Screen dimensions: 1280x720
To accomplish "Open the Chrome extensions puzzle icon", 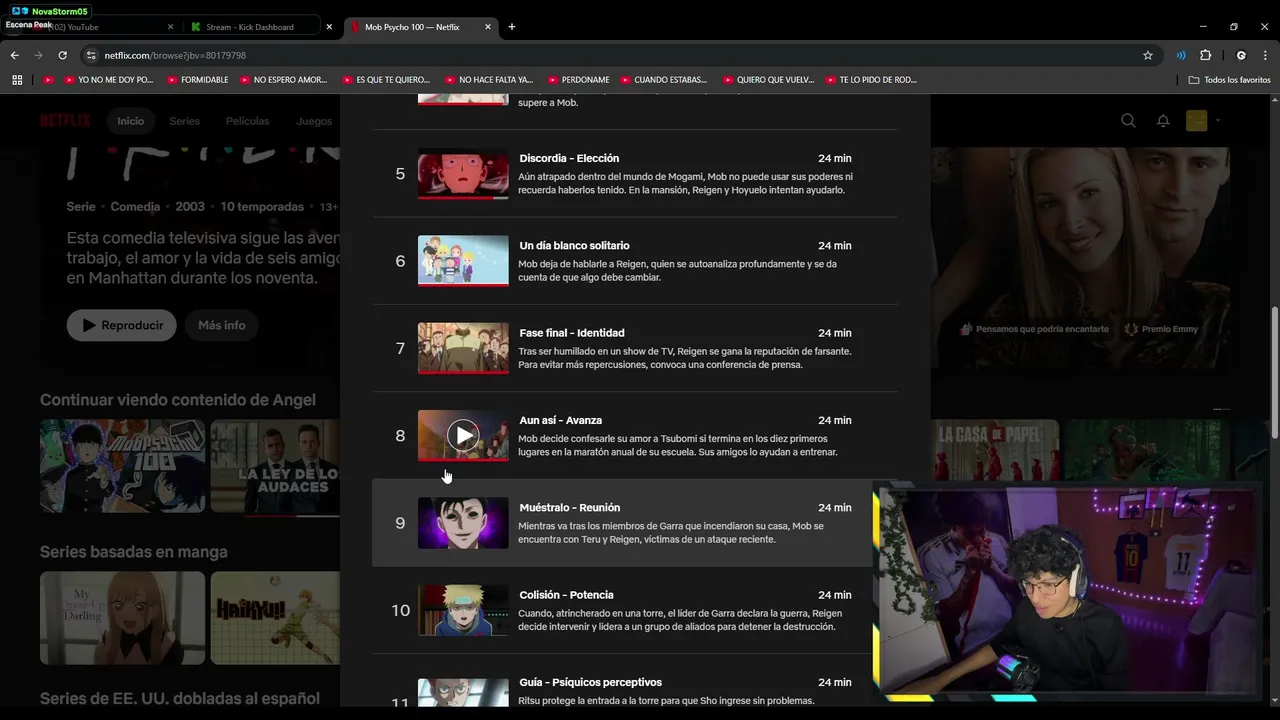I will coord(1205,55).
